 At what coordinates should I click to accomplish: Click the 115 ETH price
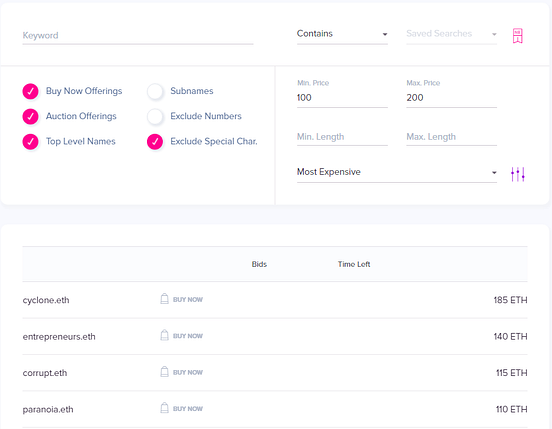(x=512, y=373)
